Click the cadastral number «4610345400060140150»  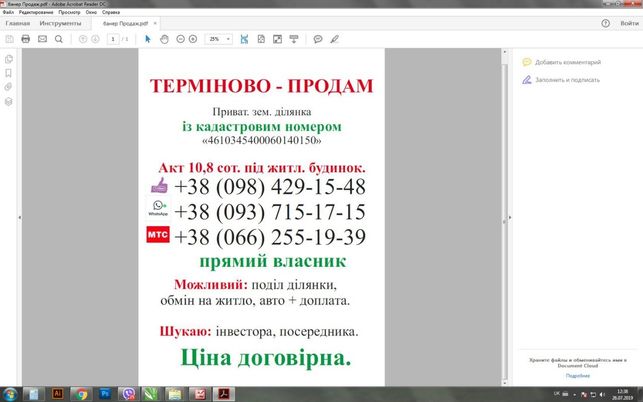point(262,140)
